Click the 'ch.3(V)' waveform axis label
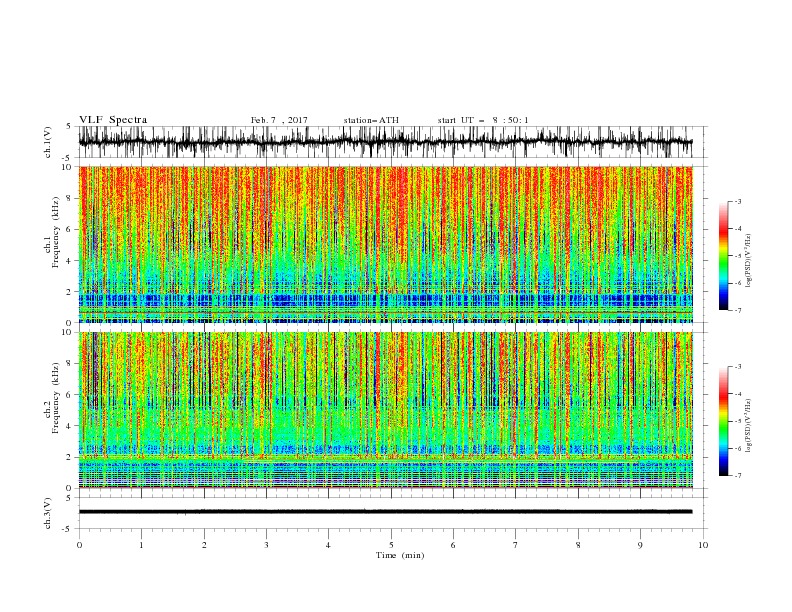Viewport: 792px width, 612px height. (48, 514)
